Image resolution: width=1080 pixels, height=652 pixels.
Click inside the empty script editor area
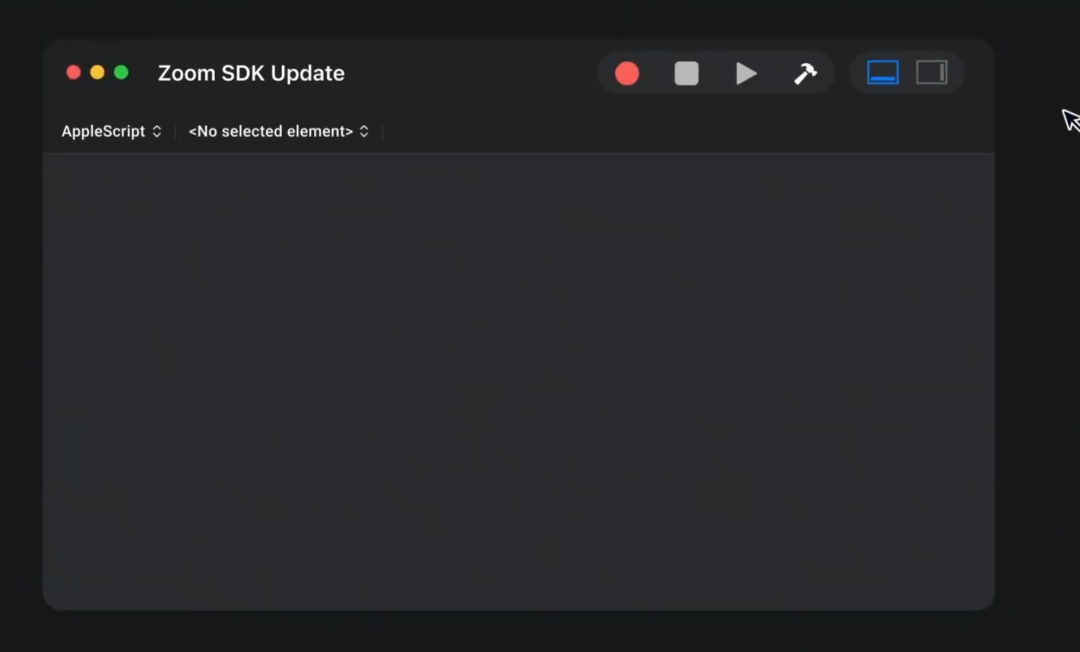pos(518,380)
